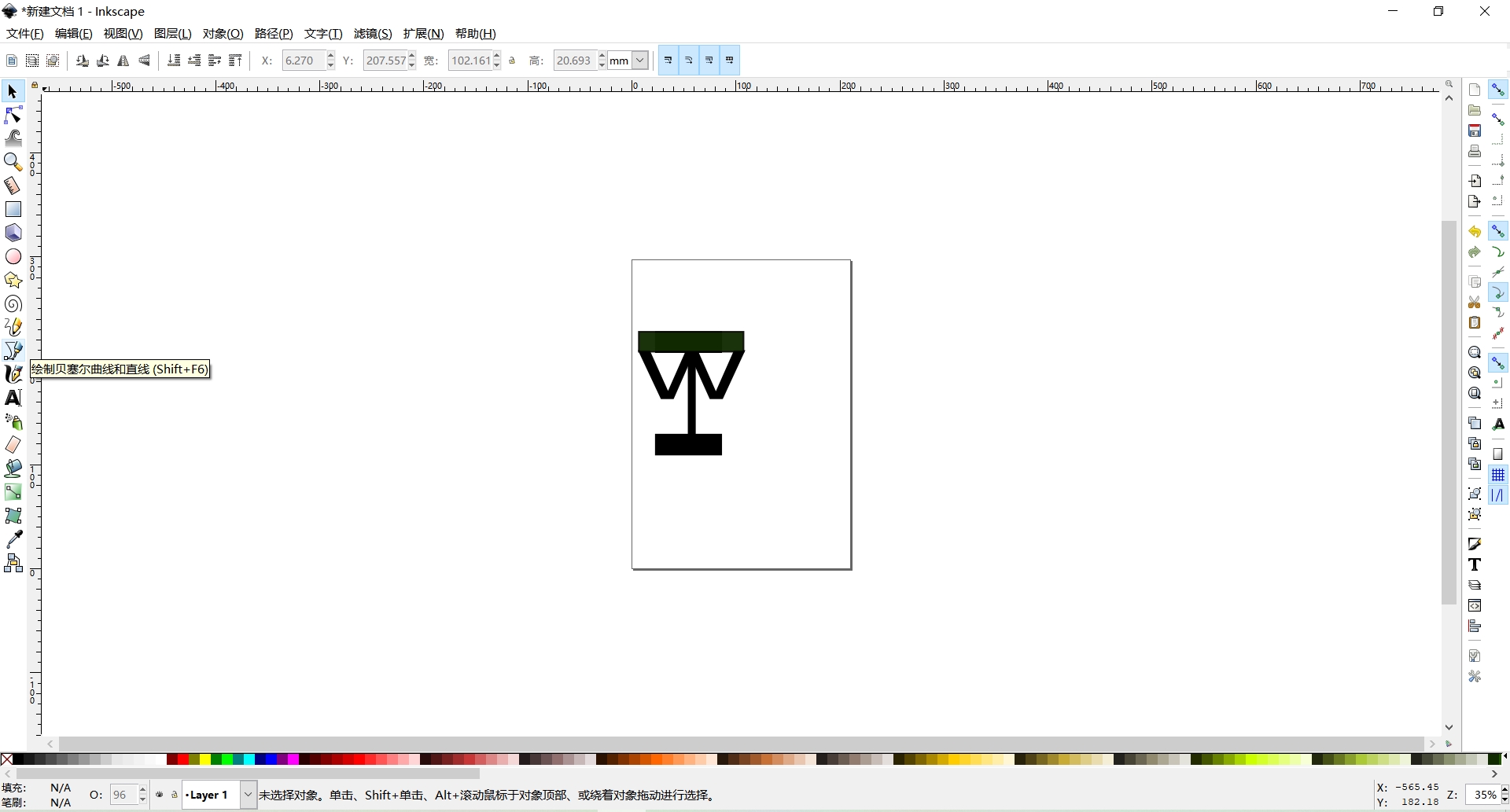
Task: Select the Ellipse/Circle tool
Action: pos(13,256)
